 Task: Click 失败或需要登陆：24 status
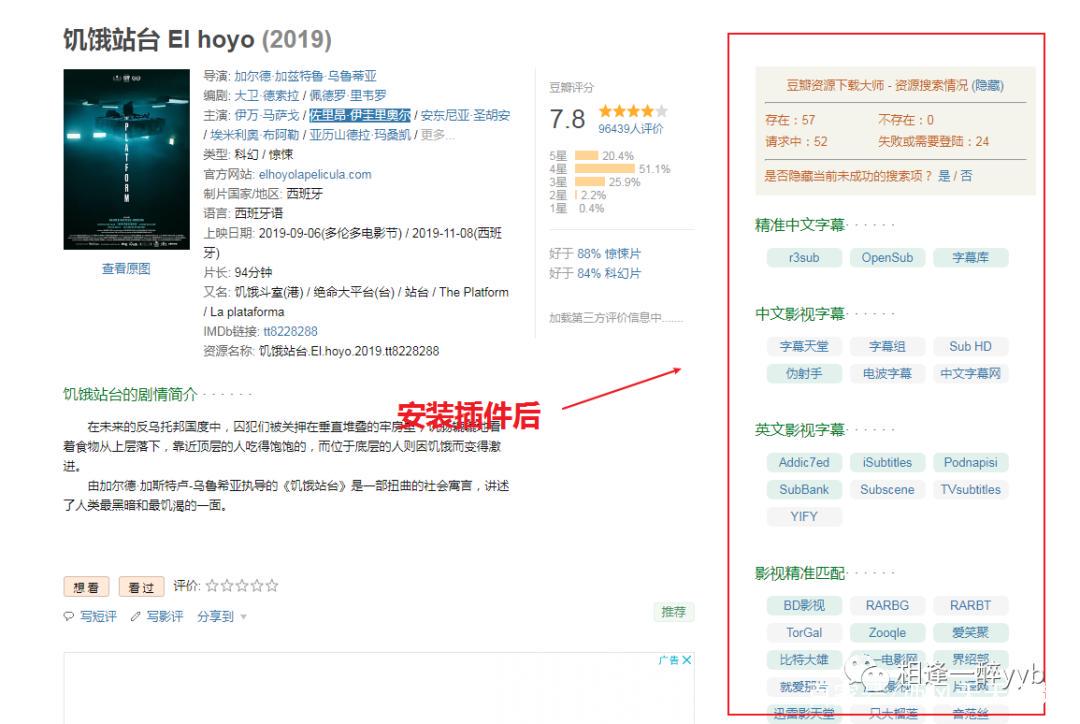tap(933, 141)
